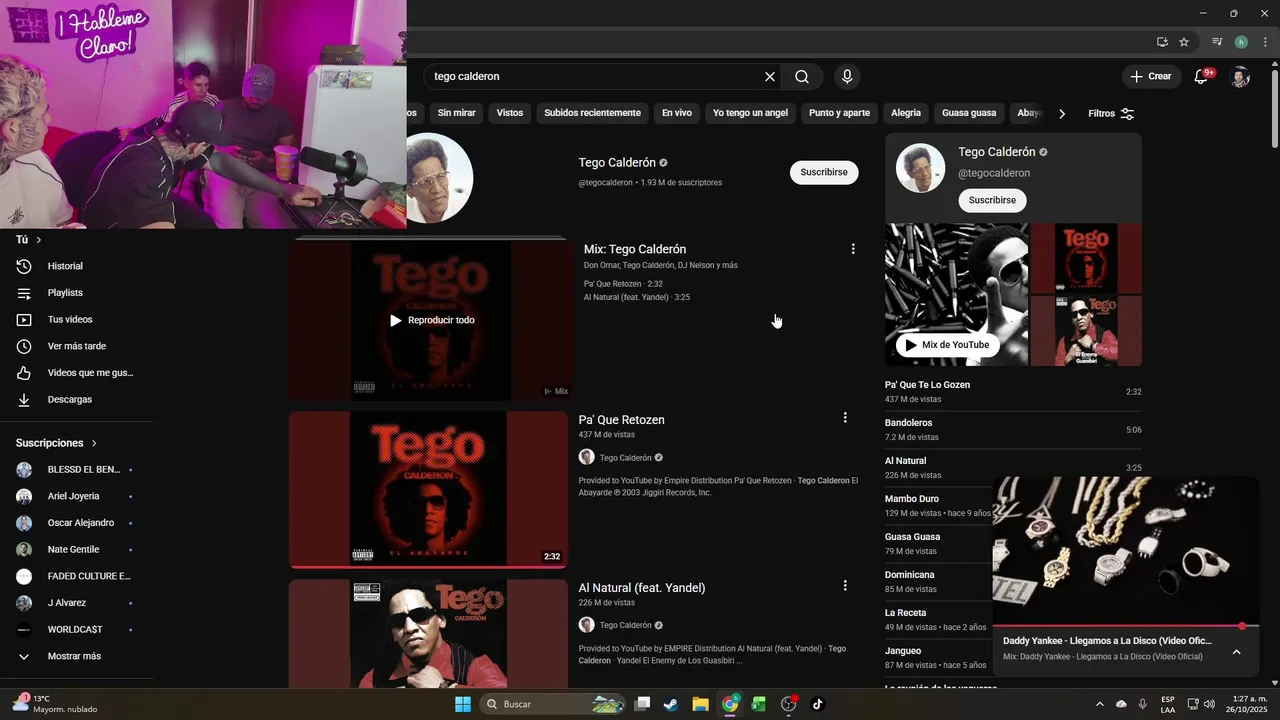
Task: Open the Al Natural video thumbnail
Action: (x=428, y=634)
